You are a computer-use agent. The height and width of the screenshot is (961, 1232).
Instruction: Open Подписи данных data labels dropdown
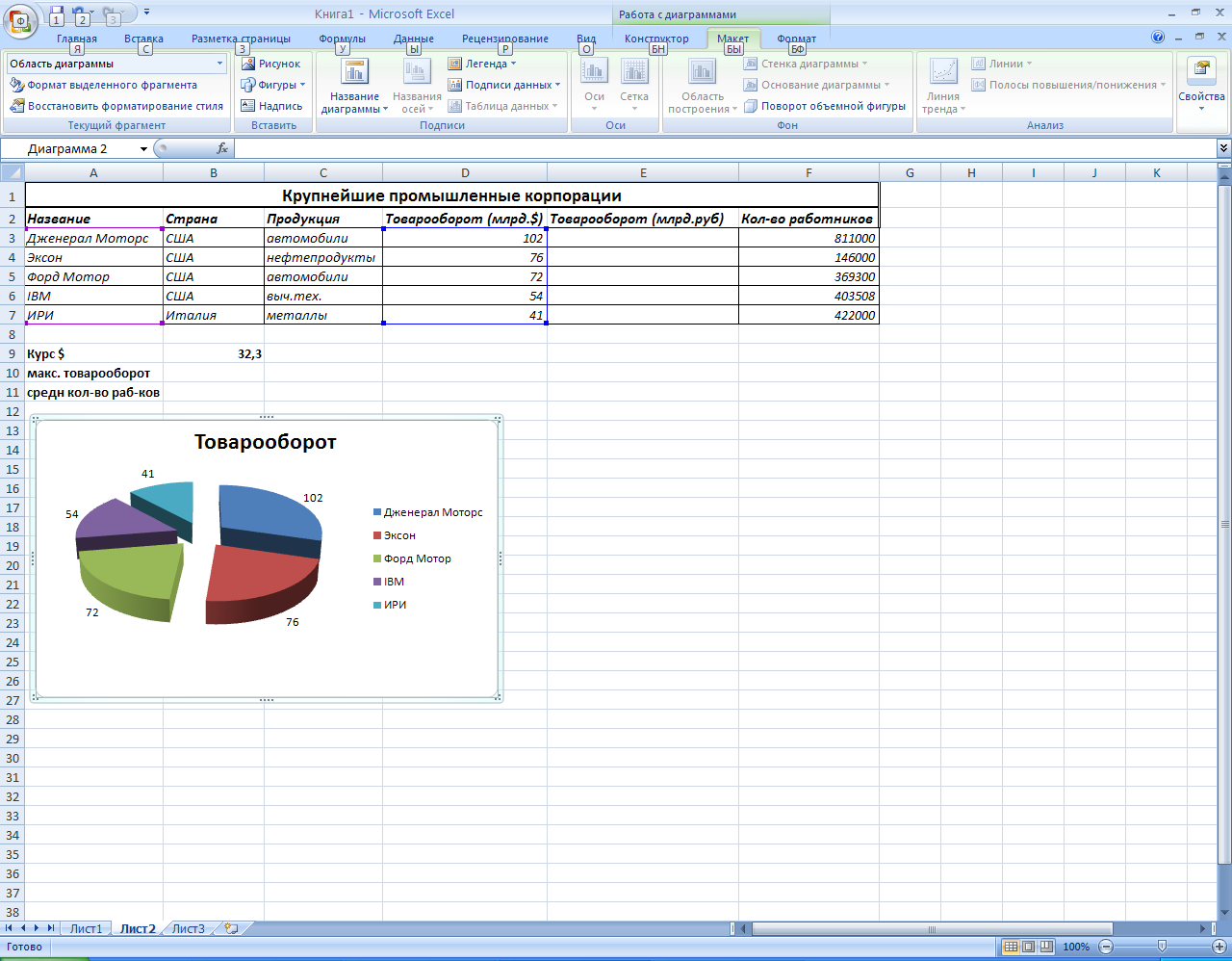[504, 85]
